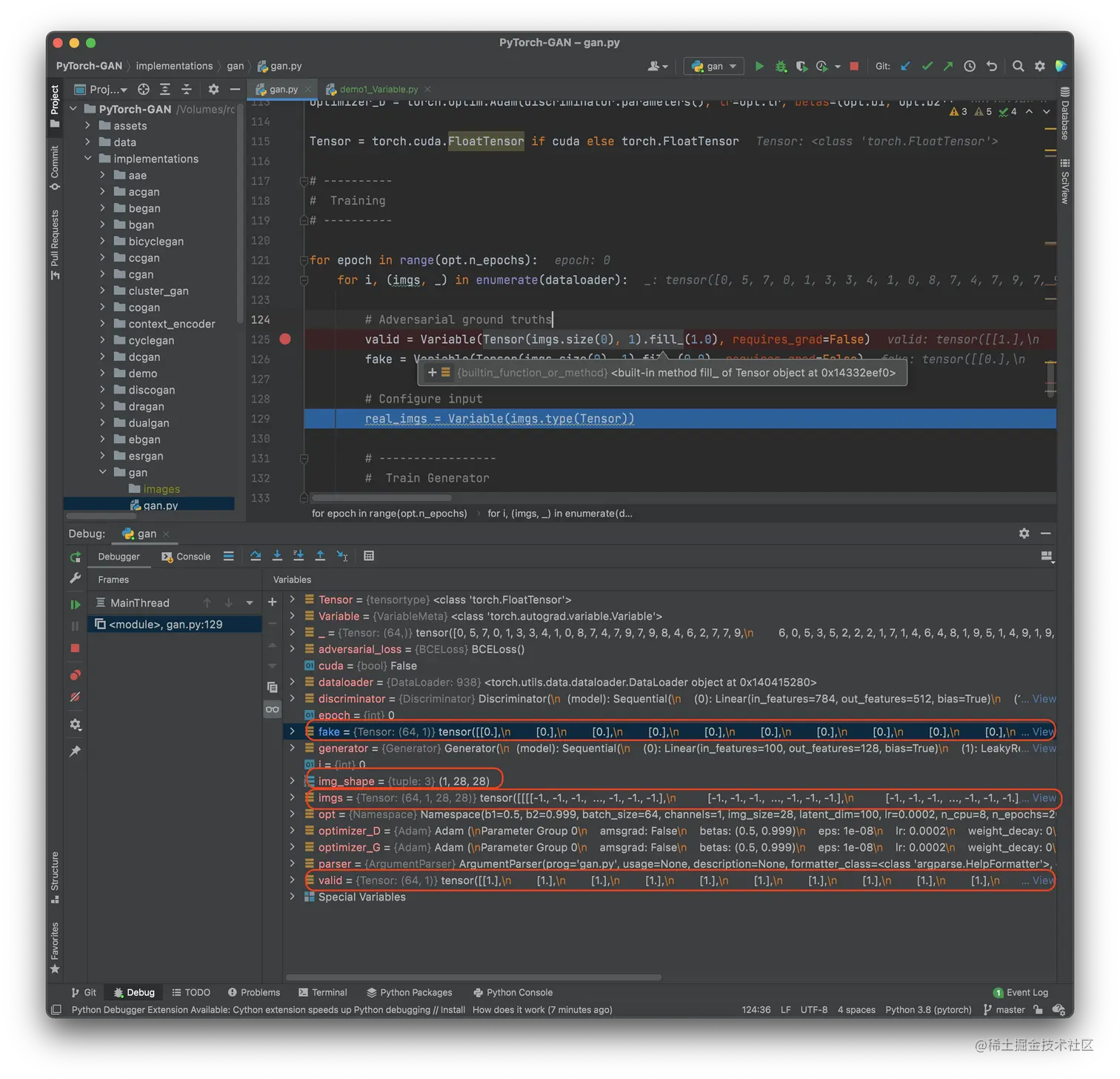Click Step Out in the debugger toolbar

(x=320, y=556)
